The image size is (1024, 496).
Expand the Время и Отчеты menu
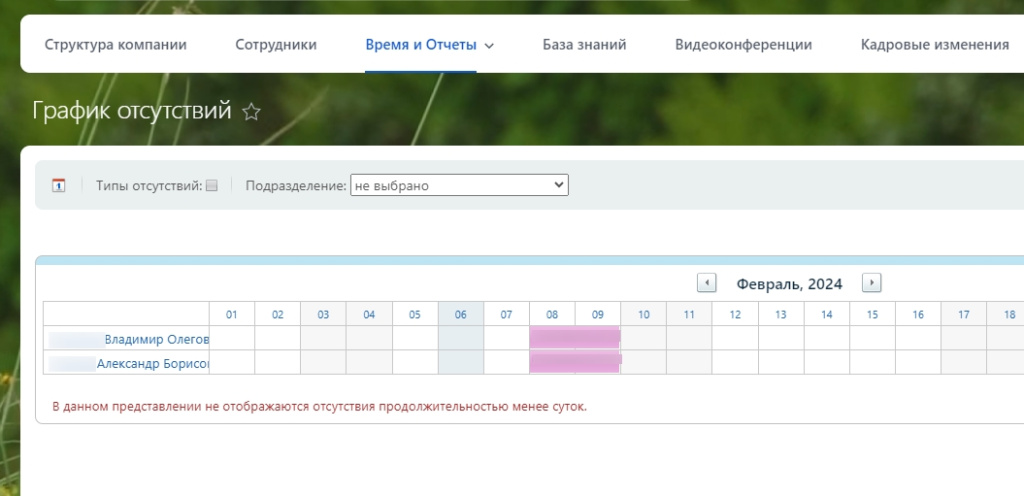click(430, 44)
